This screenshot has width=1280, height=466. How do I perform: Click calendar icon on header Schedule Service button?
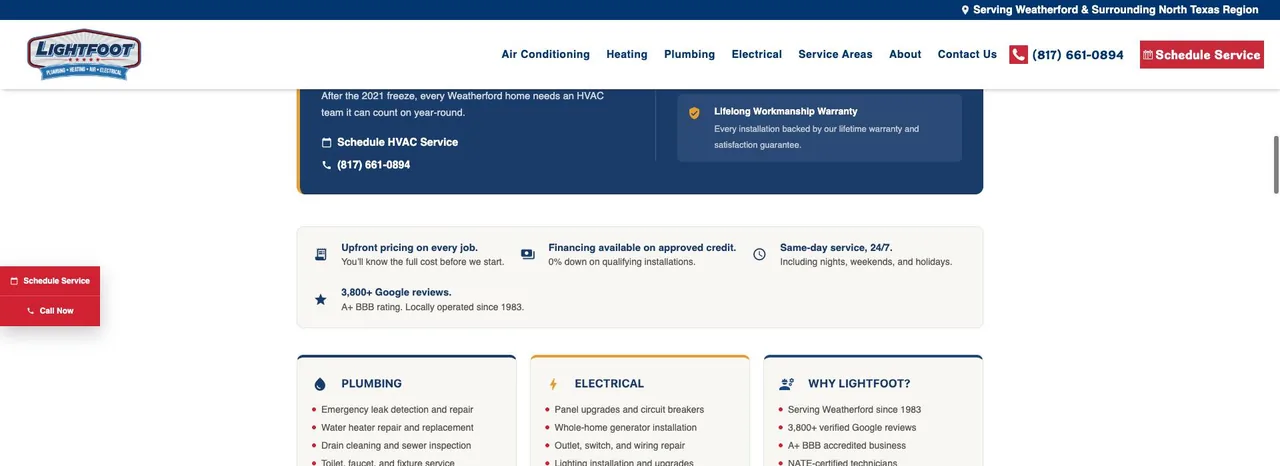coord(1148,55)
